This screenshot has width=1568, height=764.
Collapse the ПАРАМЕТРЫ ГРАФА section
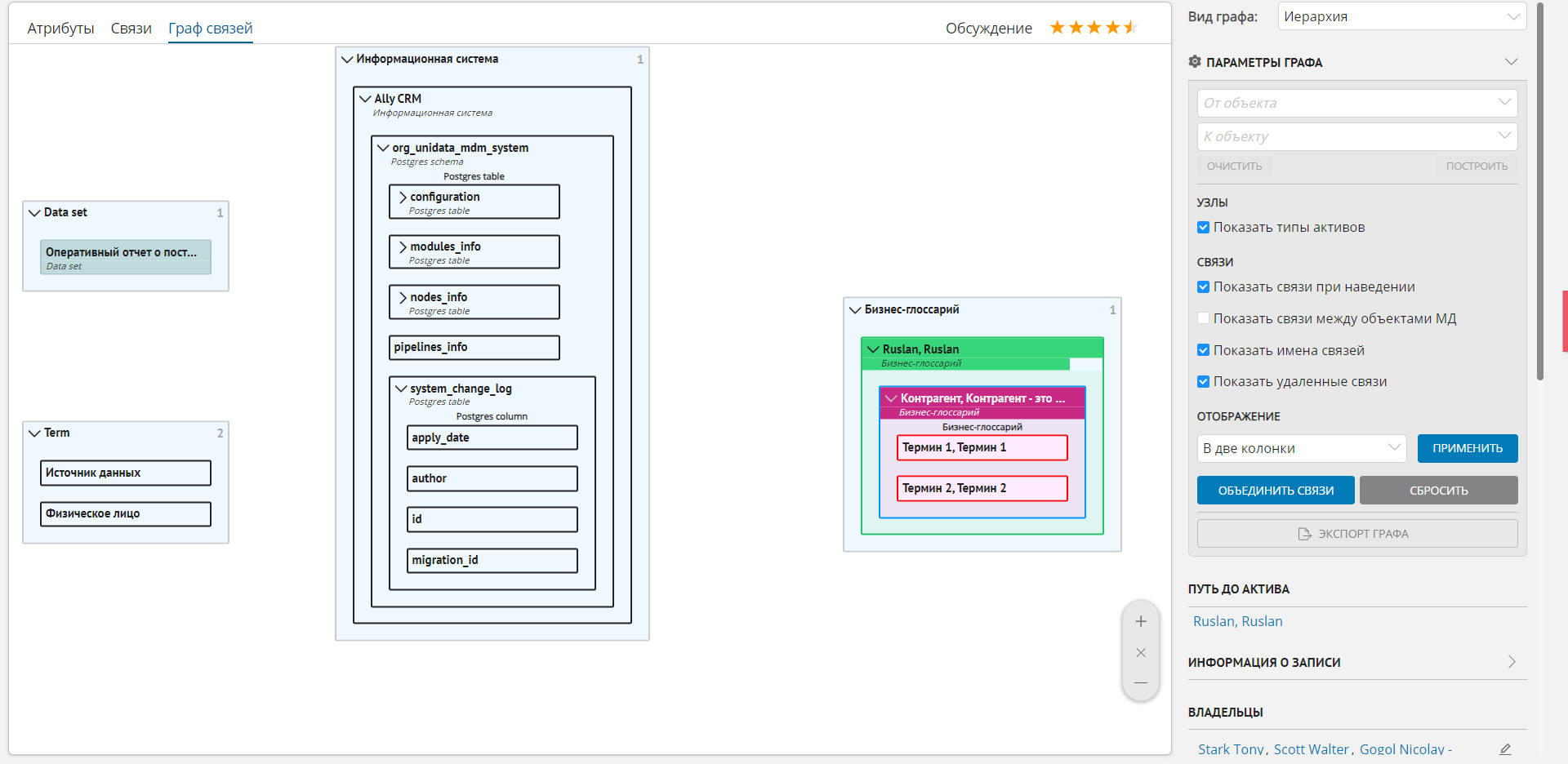click(1512, 62)
